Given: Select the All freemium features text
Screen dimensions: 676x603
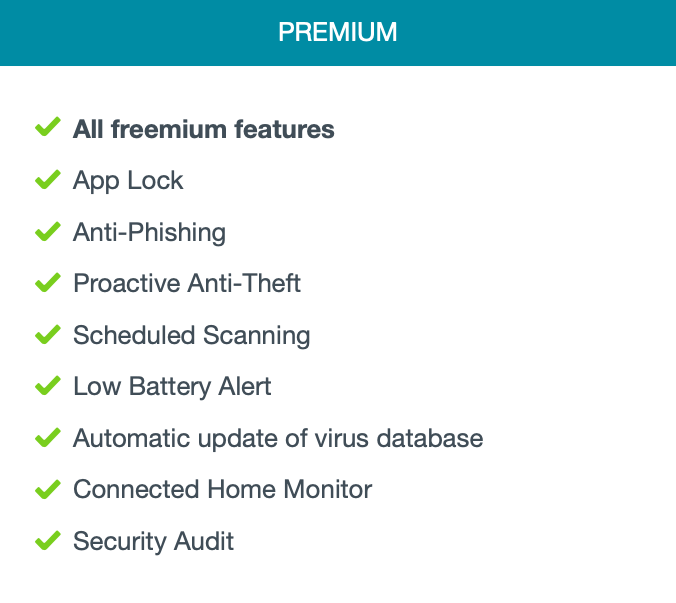Looking at the screenshot, I should click(204, 129).
